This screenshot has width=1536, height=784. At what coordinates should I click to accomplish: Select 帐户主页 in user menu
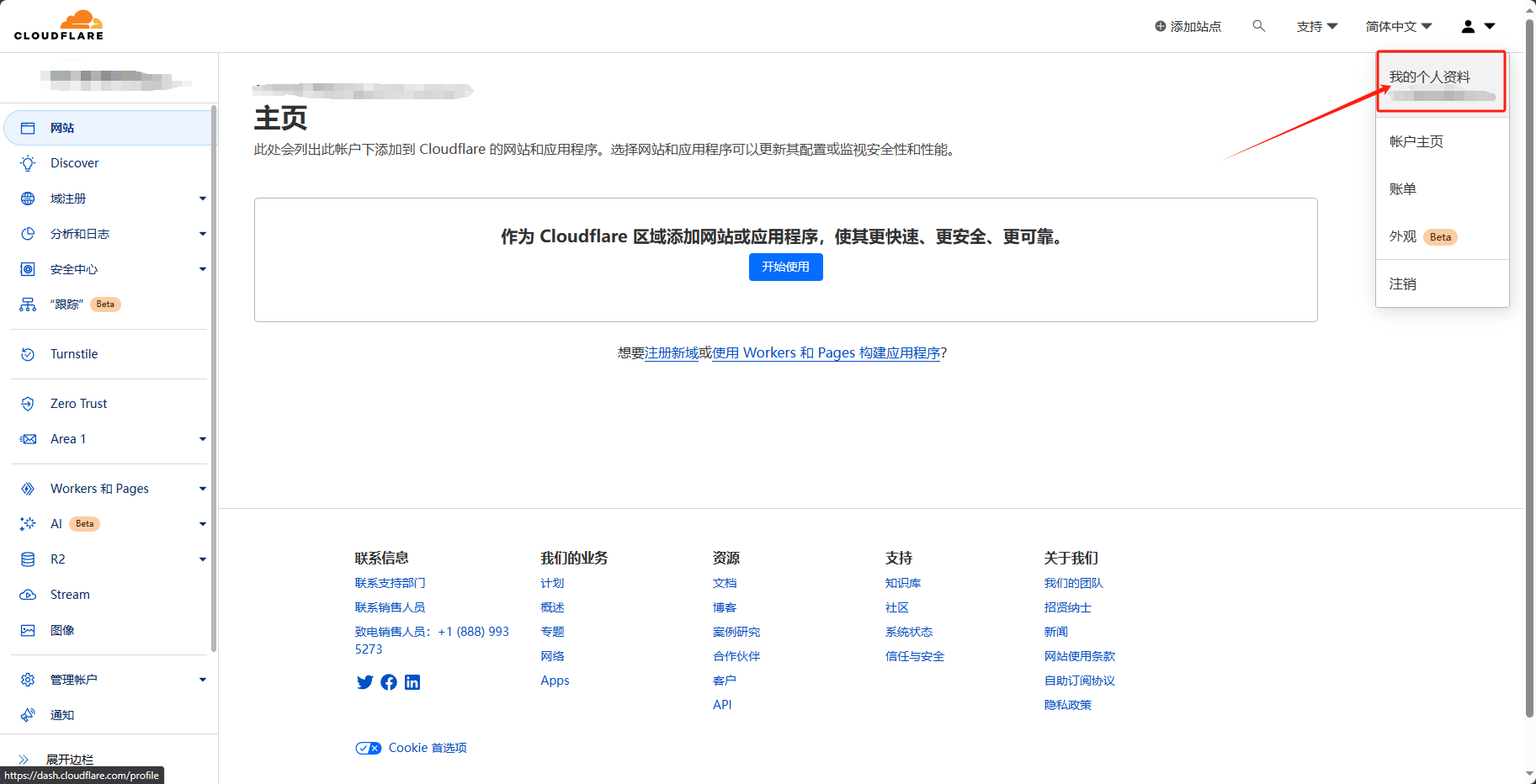1442,141
